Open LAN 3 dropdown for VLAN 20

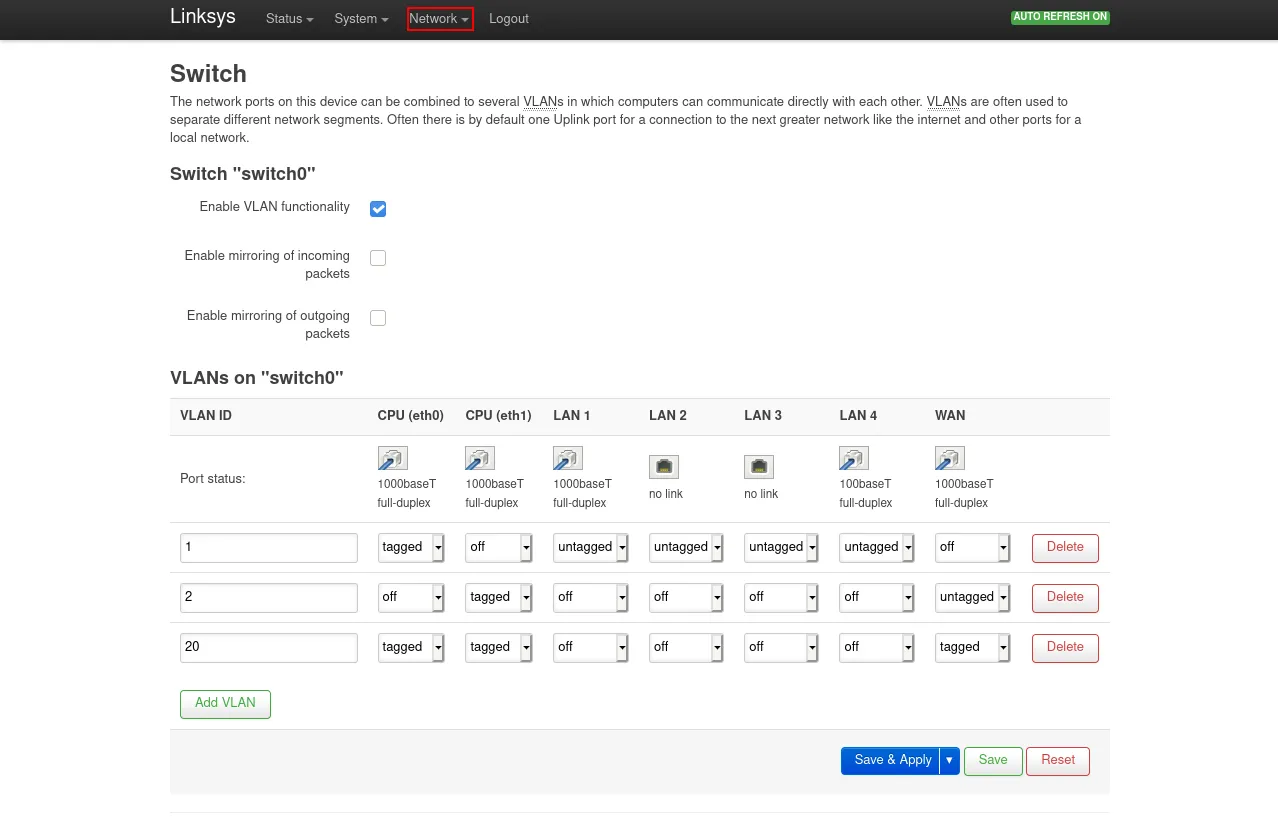click(782, 648)
